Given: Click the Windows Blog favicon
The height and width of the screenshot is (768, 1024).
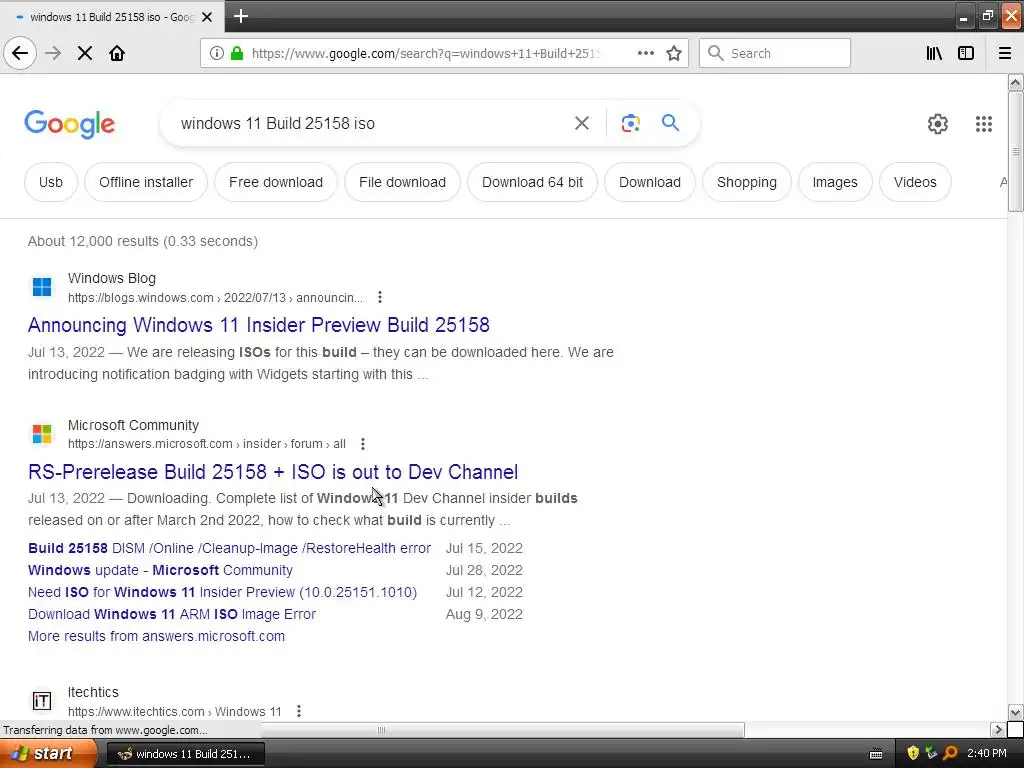Looking at the screenshot, I should pos(42,287).
